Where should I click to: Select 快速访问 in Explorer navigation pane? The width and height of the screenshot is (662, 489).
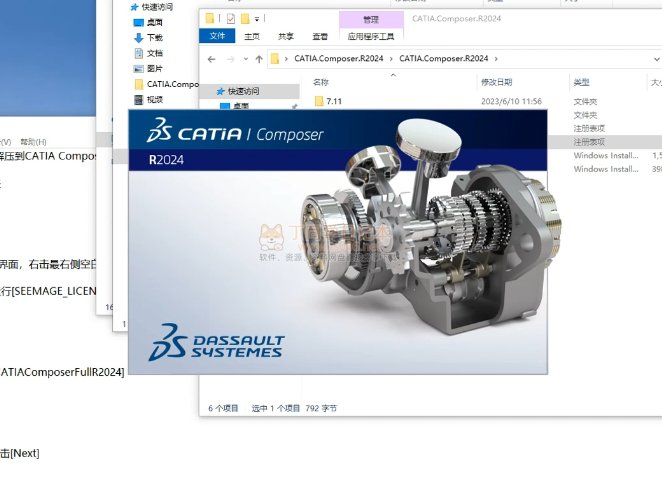(x=243, y=90)
